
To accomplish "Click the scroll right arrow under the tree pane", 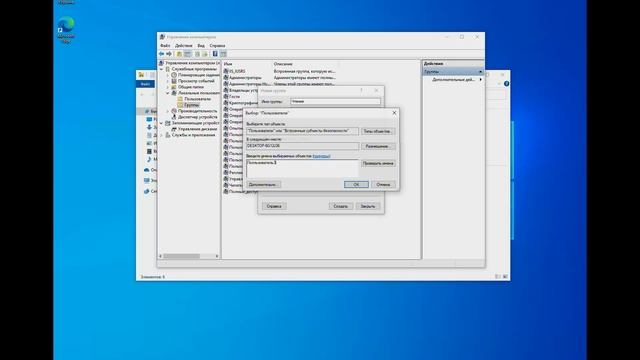I will pyautogui.click(x=217, y=256).
